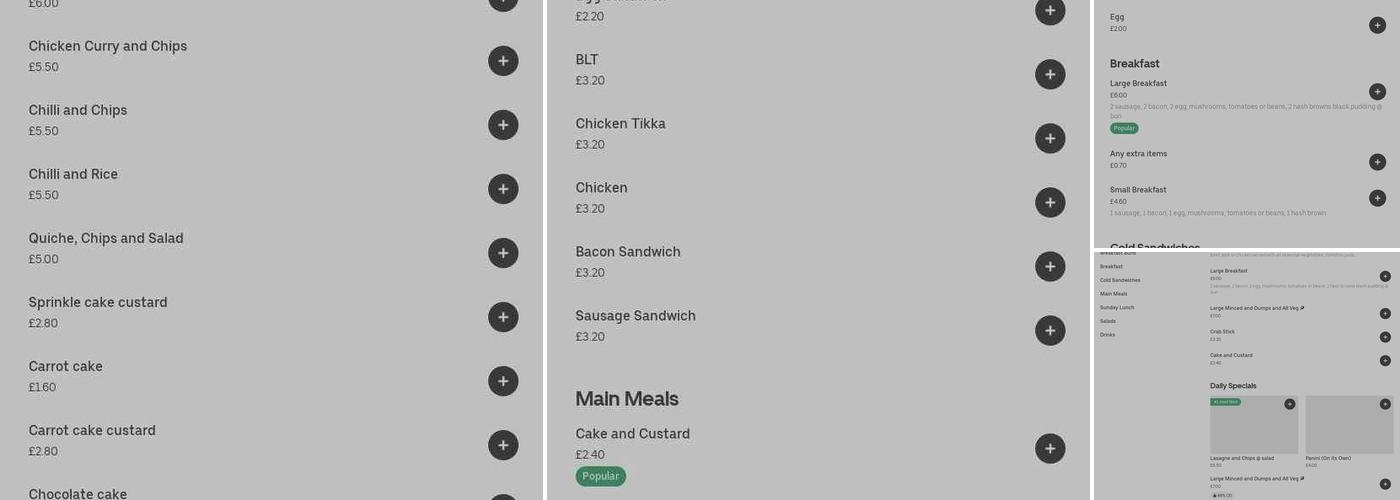Add the Small Breakfast to order
This screenshot has width=1400, height=500.
point(1377,198)
